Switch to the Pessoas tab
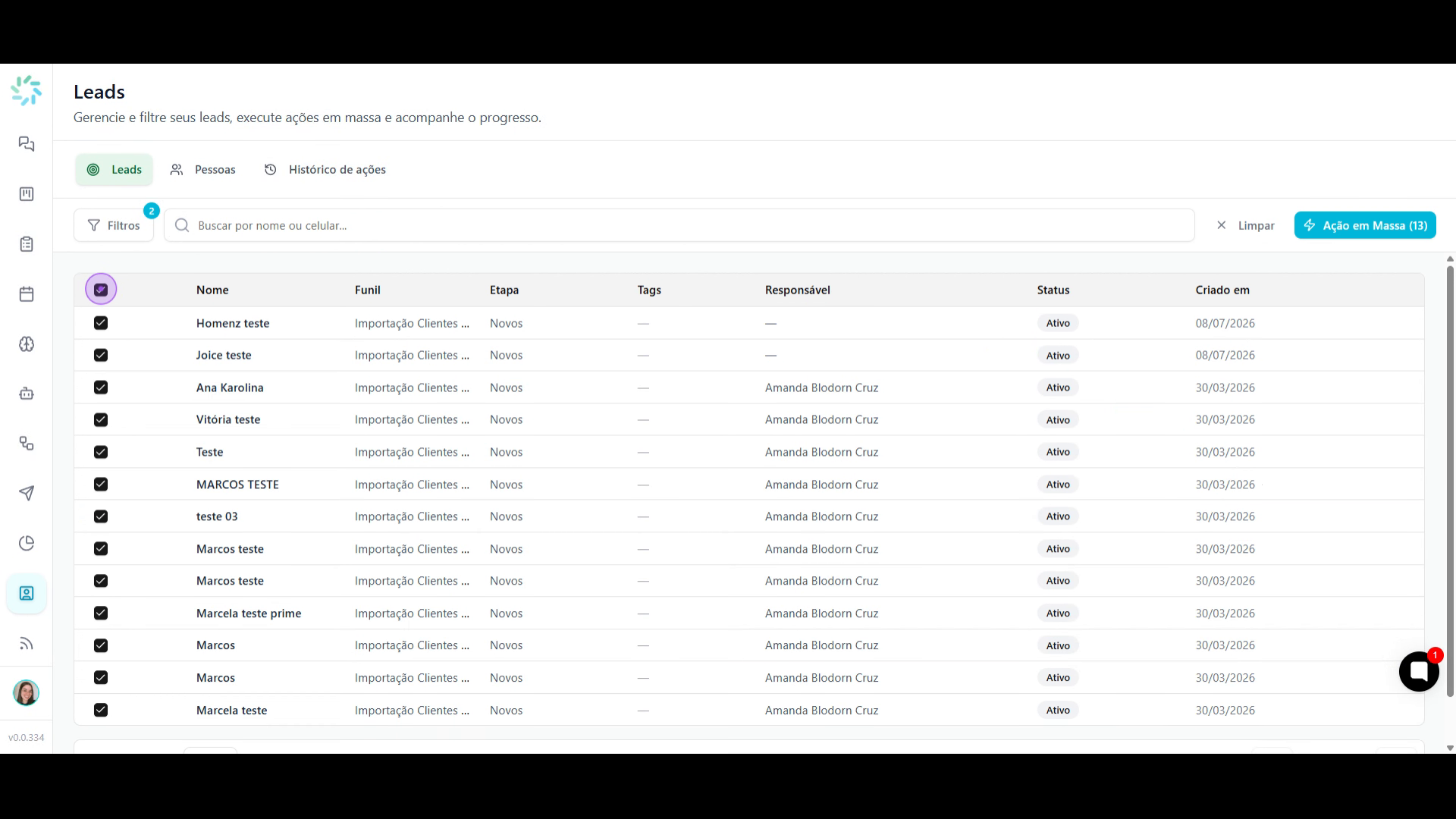The height and width of the screenshot is (819, 1456). [x=203, y=170]
